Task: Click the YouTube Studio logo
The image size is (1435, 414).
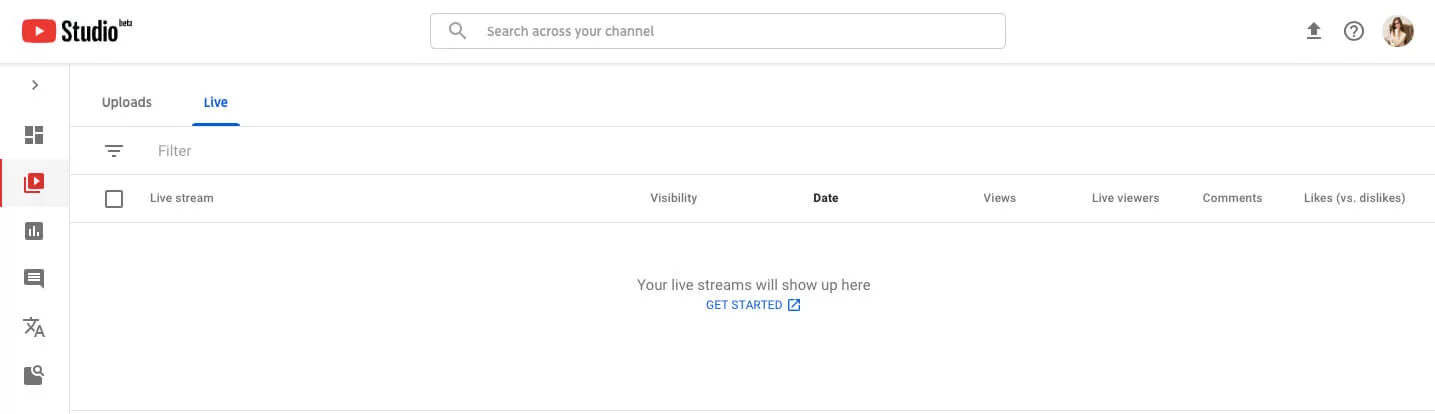Action: (77, 31)
